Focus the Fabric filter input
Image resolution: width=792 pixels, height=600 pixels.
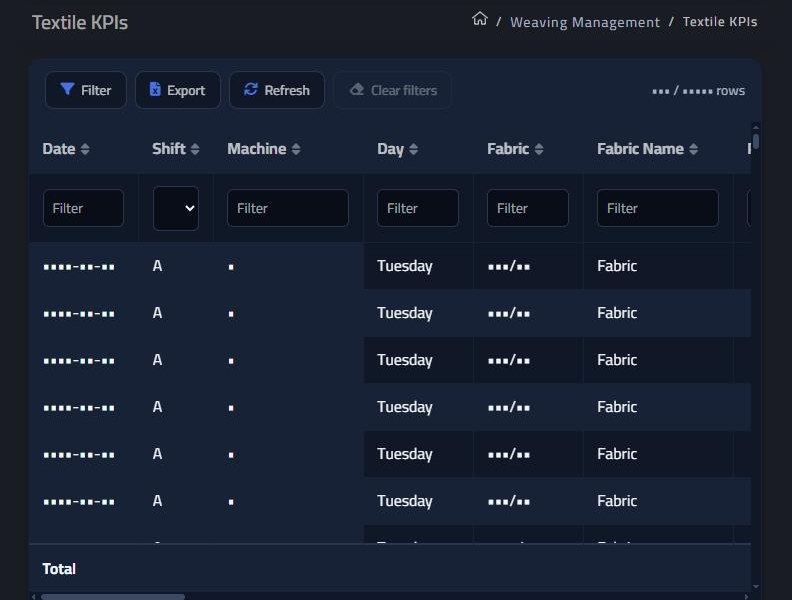528,208
